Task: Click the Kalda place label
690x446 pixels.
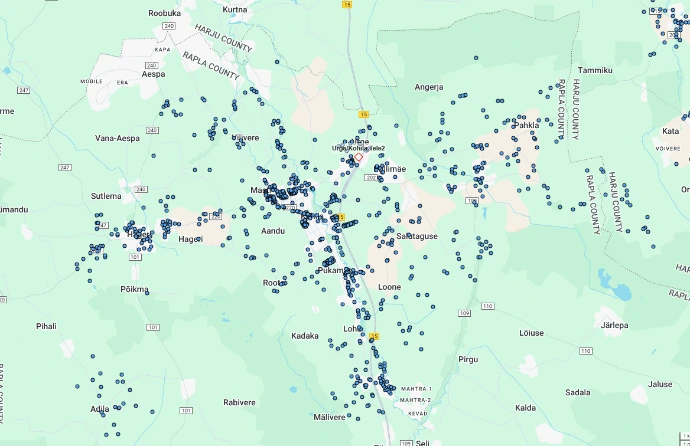Action: [527, 408]
